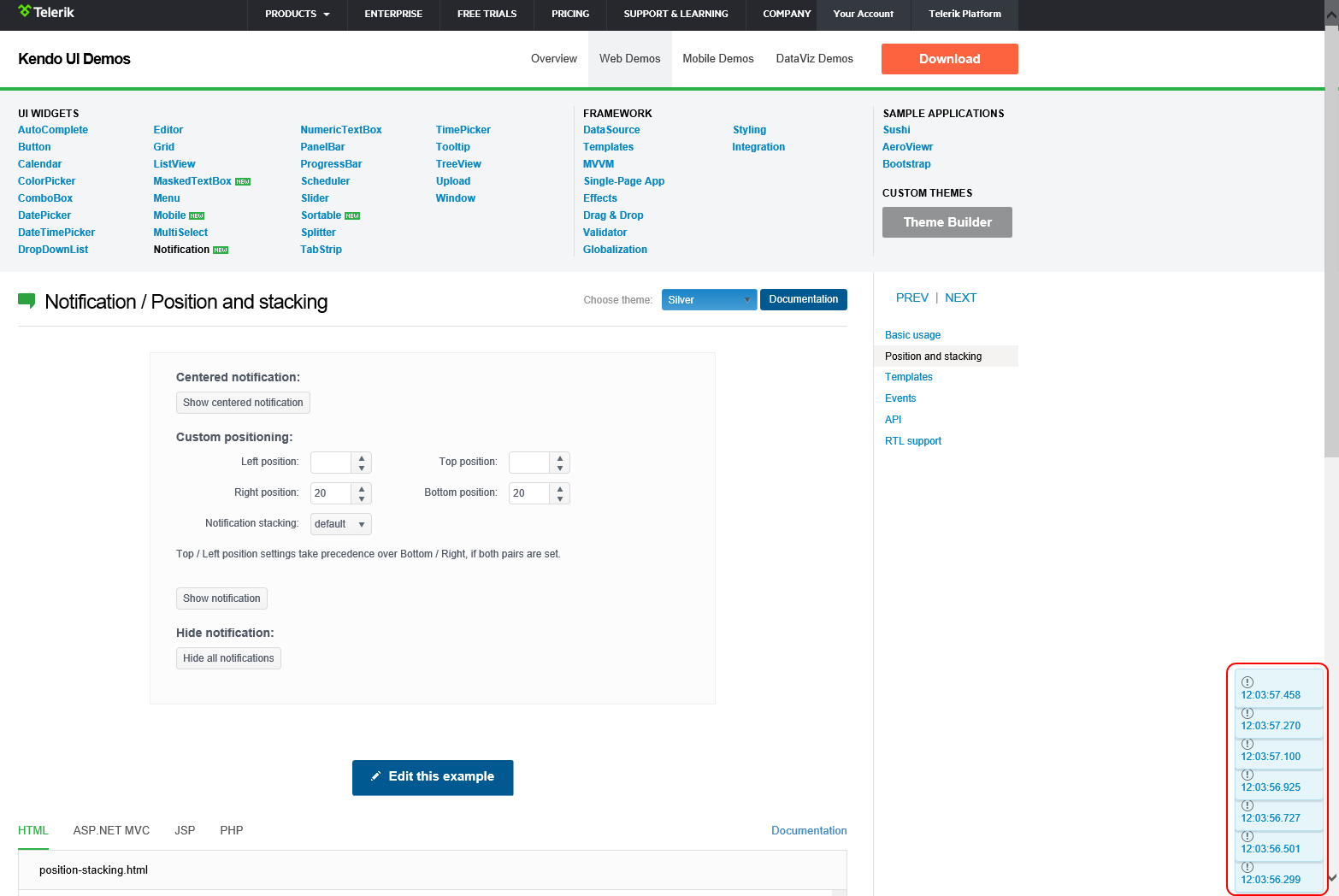The height and width of the screenshot is (896, 1339).
Task: Click Show centered notification
Action: (x=243, y=403)
